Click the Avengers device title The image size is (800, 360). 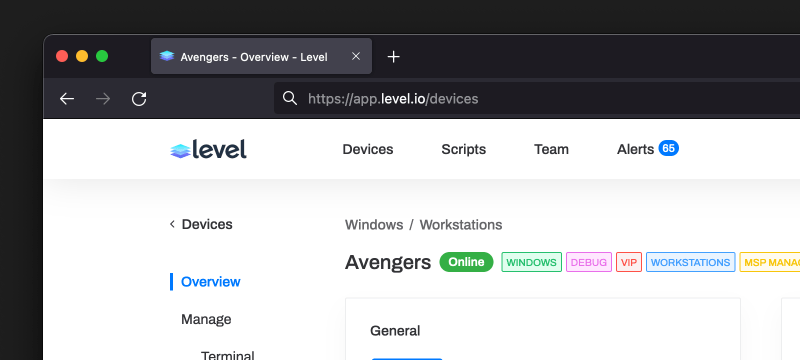coord(388,263)
